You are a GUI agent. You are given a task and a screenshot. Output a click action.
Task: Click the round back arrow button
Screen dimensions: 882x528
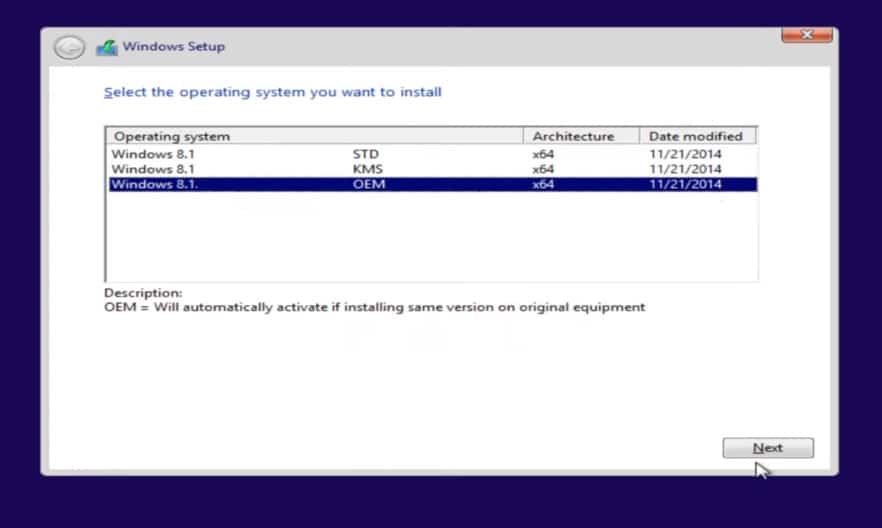pyautogui.click(x=69, y=47)
